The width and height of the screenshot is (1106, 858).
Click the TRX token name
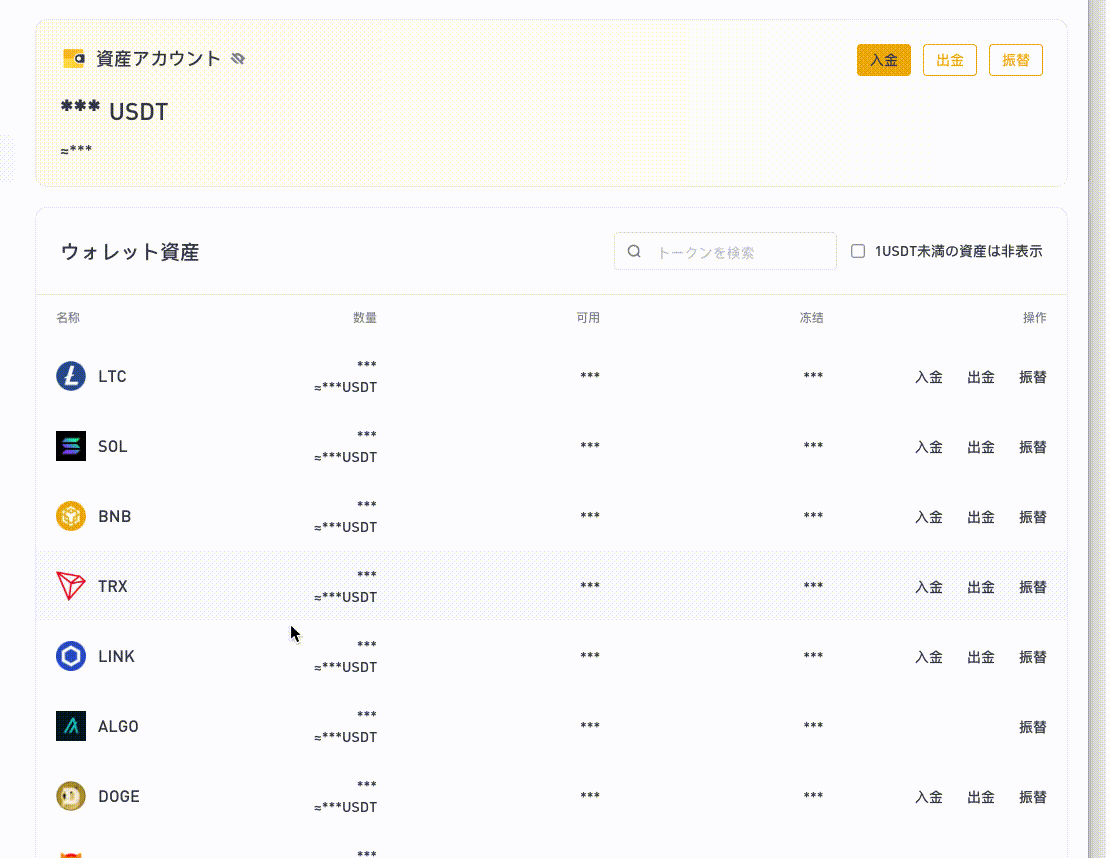coord(113,586)
